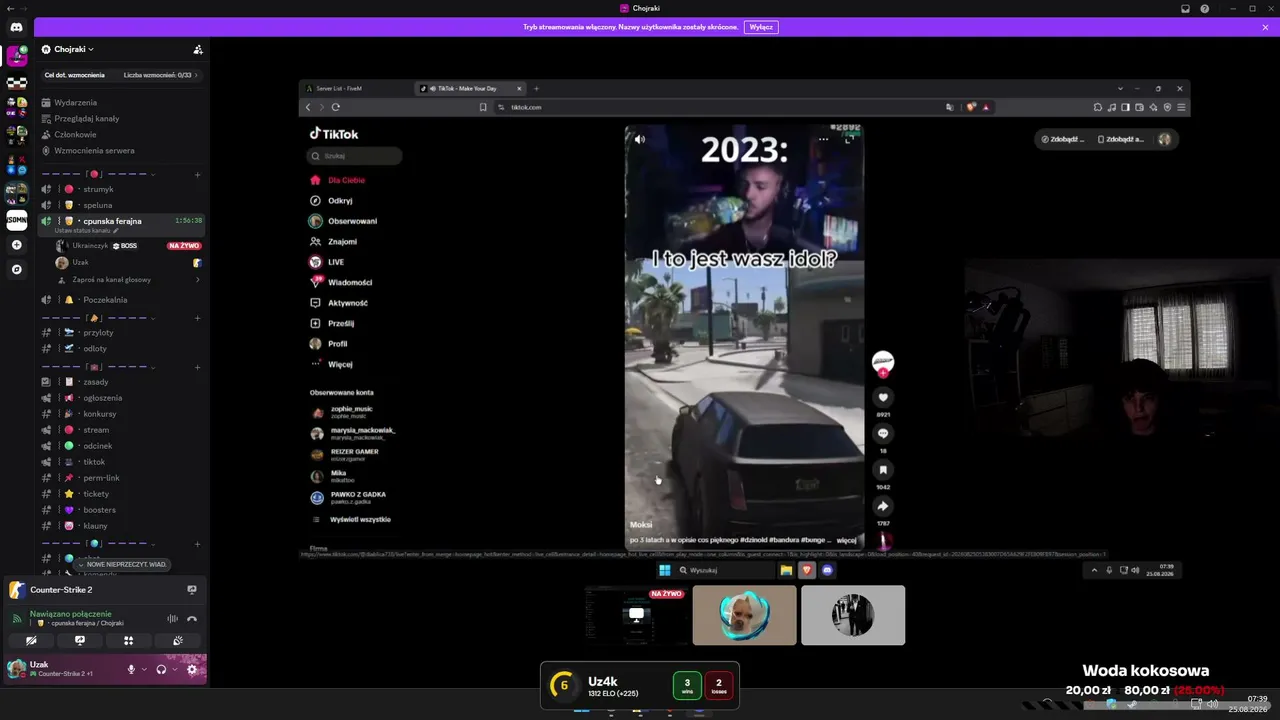Create a channel in the strumyk category

point(197,175)
